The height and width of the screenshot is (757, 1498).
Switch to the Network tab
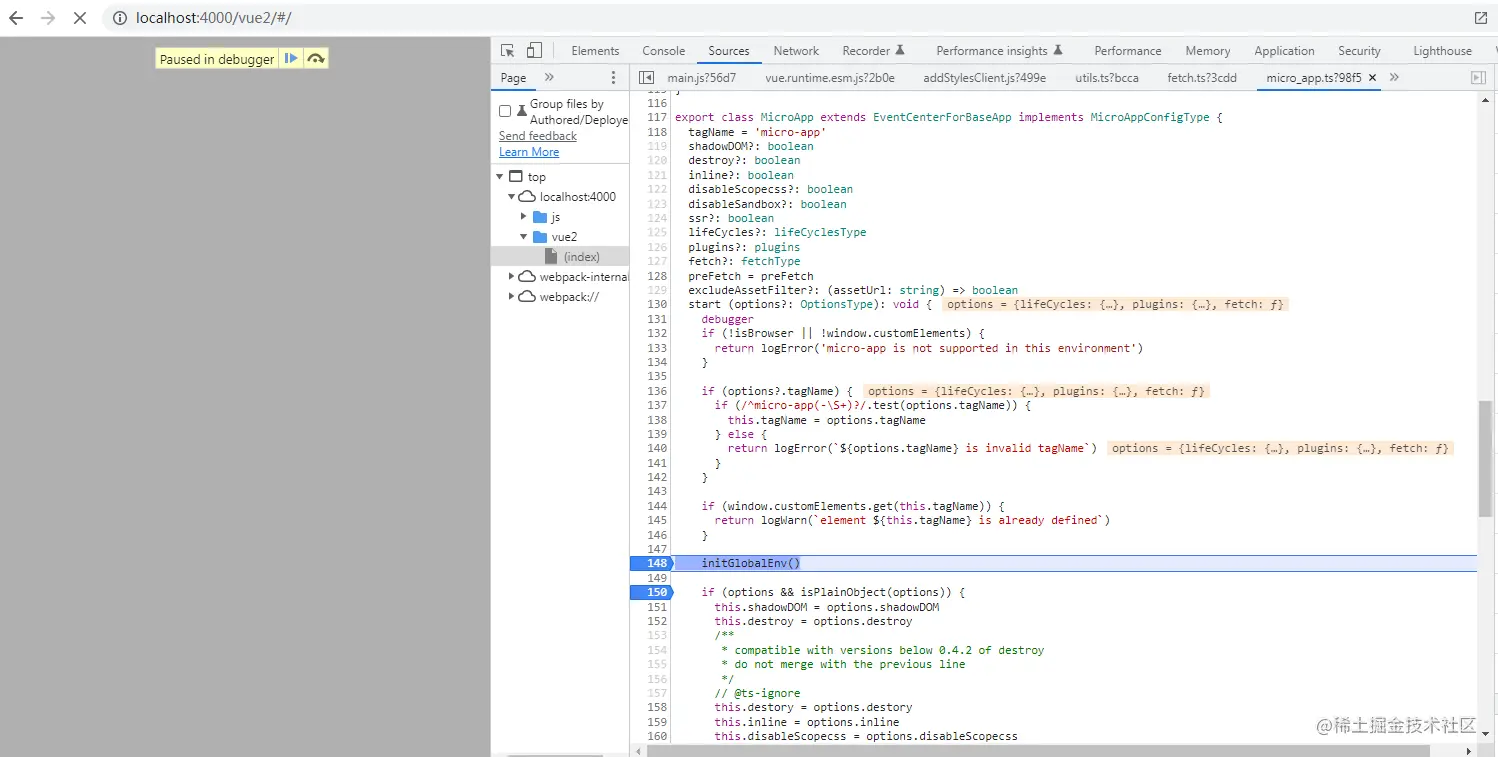[796, 51]
